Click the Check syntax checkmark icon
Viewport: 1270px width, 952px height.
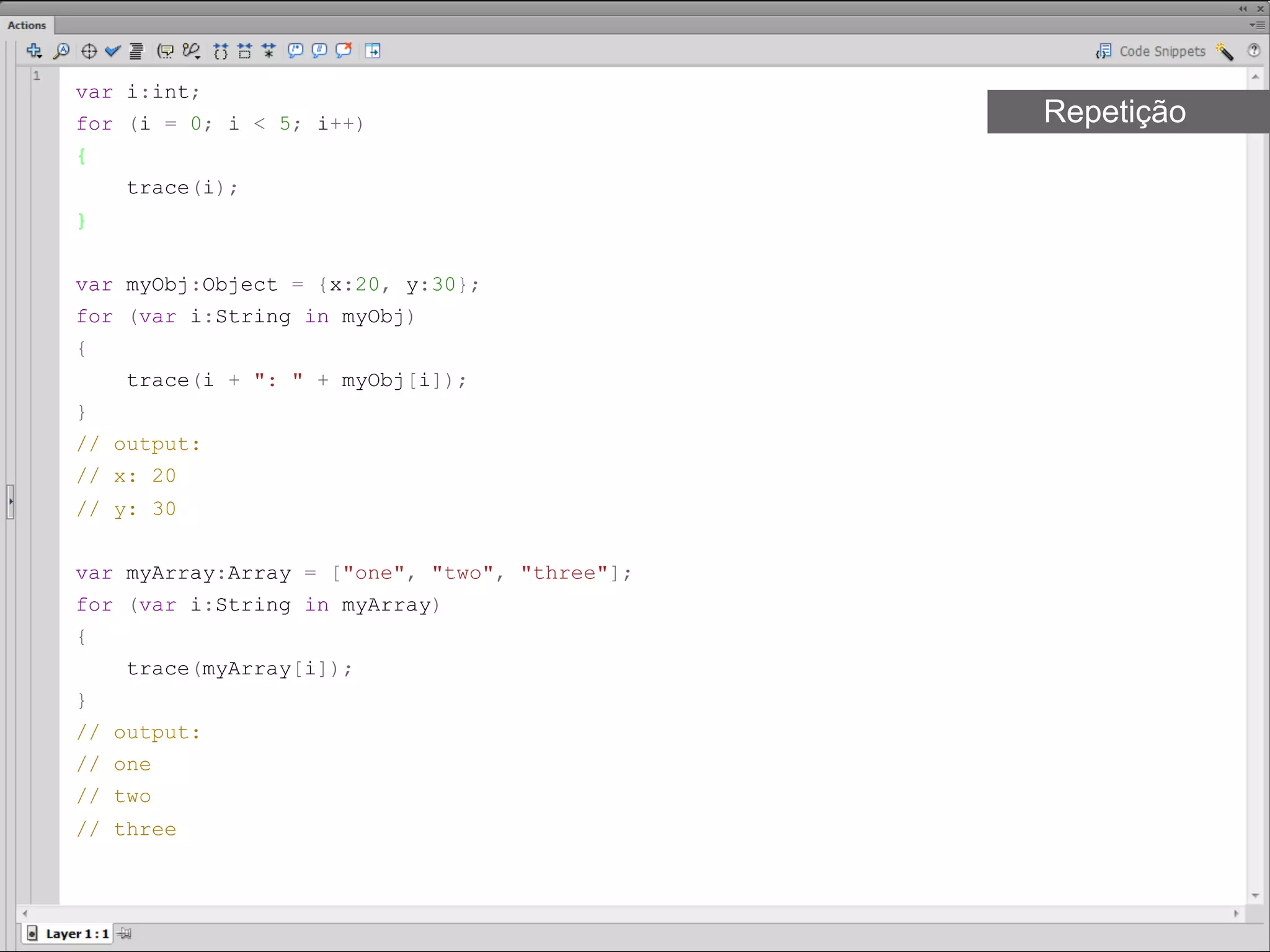tap(112, 51)
